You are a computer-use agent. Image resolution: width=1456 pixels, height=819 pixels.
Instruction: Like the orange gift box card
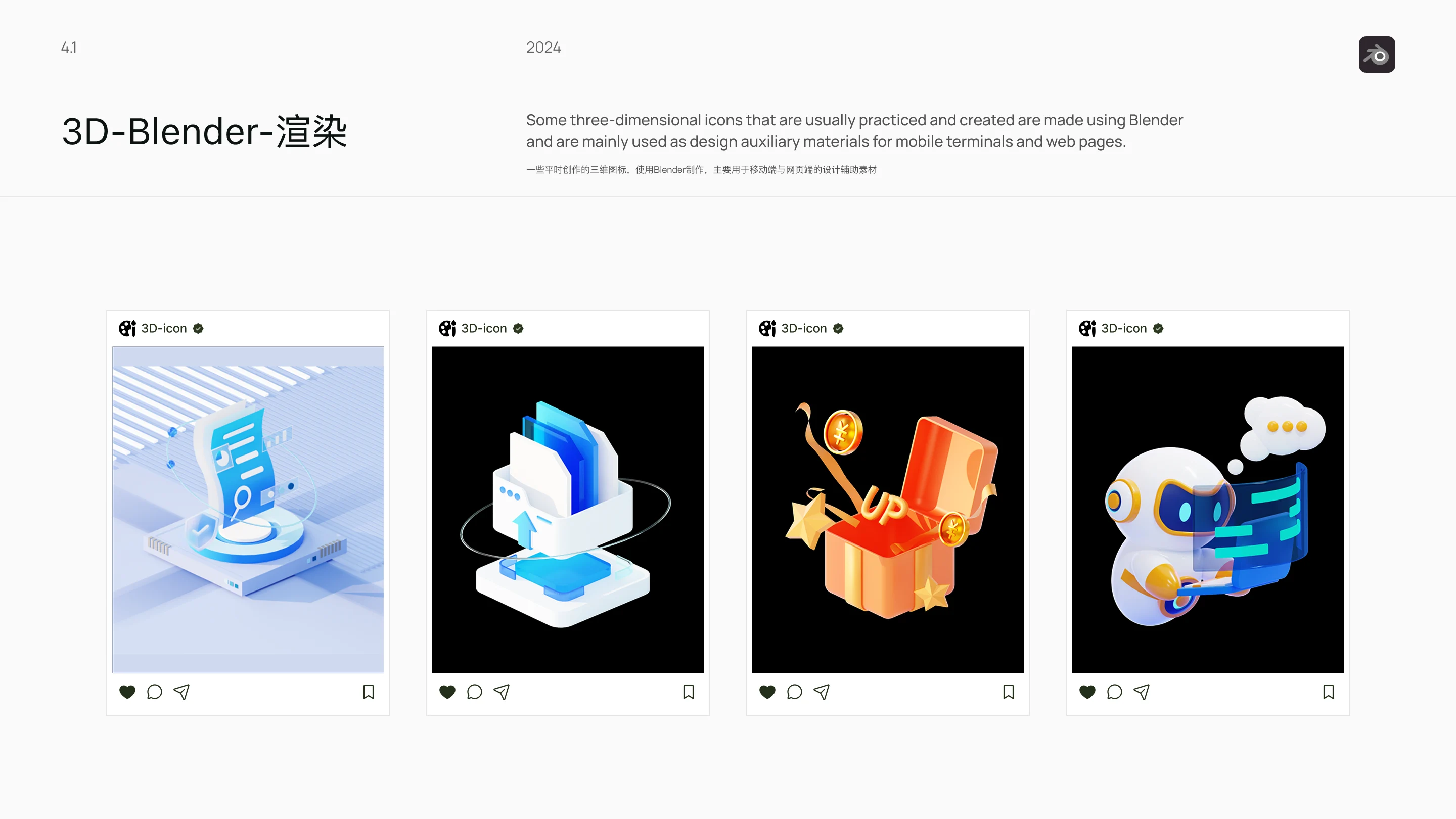[x=767, y=692]
